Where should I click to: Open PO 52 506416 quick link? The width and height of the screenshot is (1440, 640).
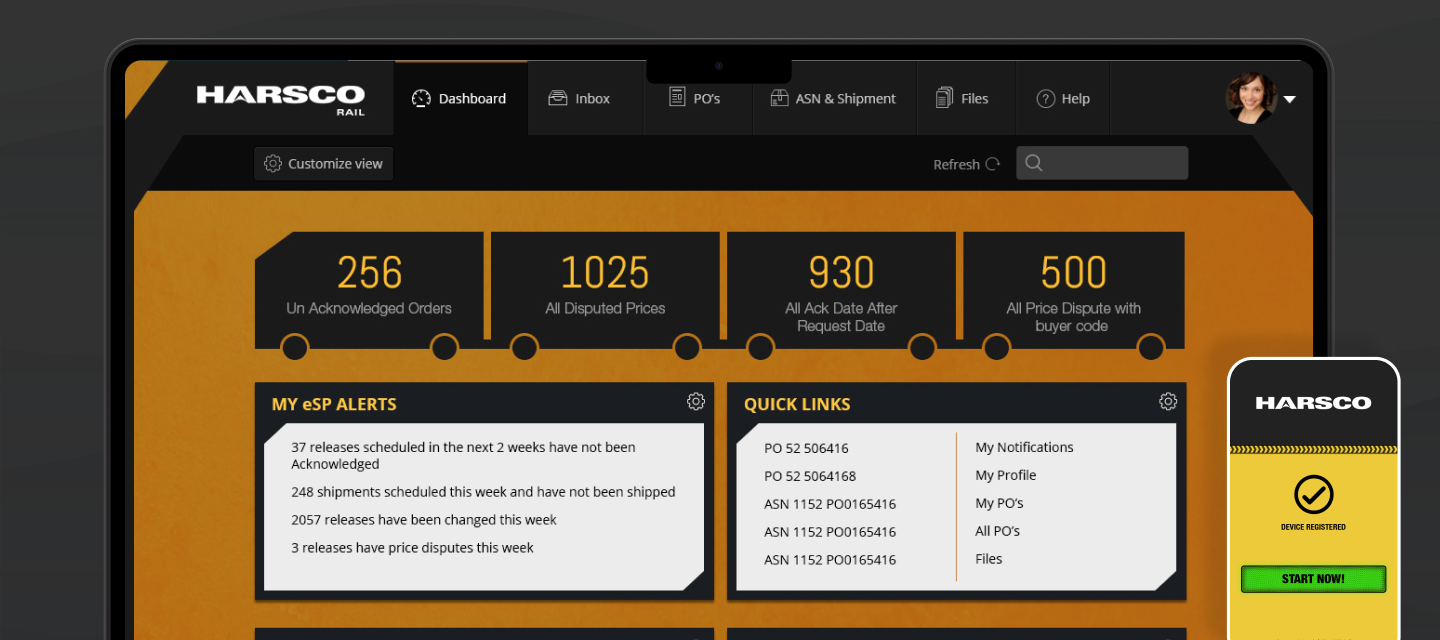click(806, 448)
